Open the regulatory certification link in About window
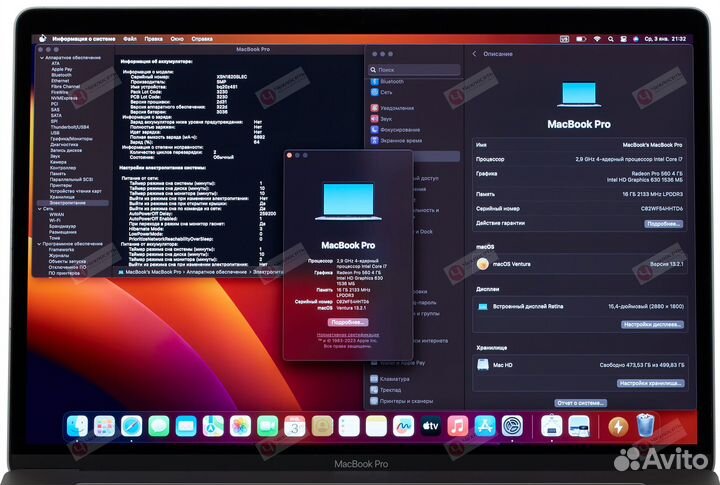This screenshot has width=720, height=485. pos(348,335)
